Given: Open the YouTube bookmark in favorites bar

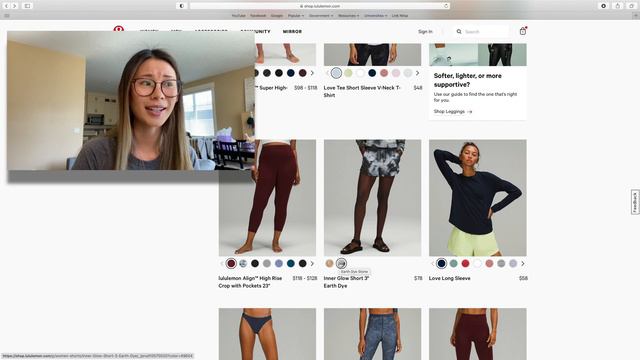Looking at the screenshot, I should (238, 16).
